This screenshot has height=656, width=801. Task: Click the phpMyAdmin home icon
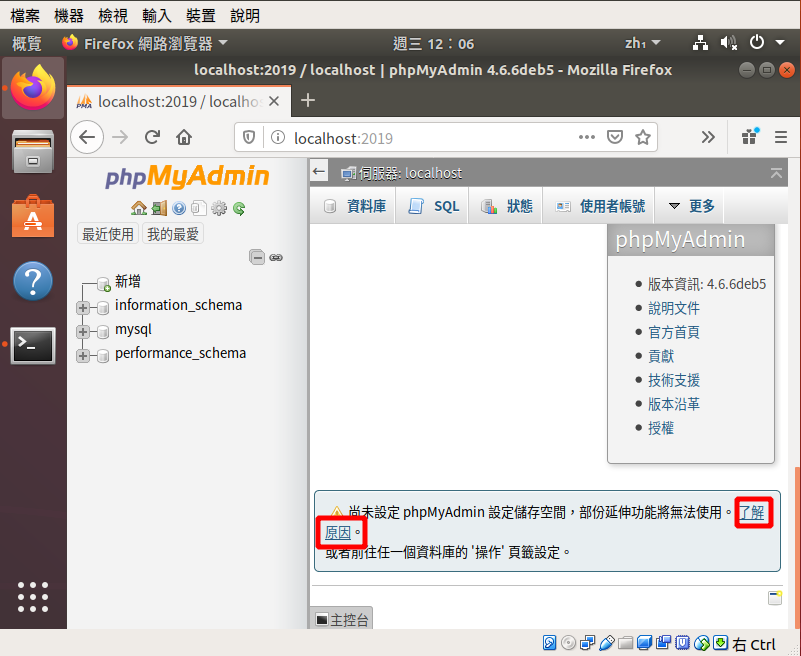click(138, 208)
